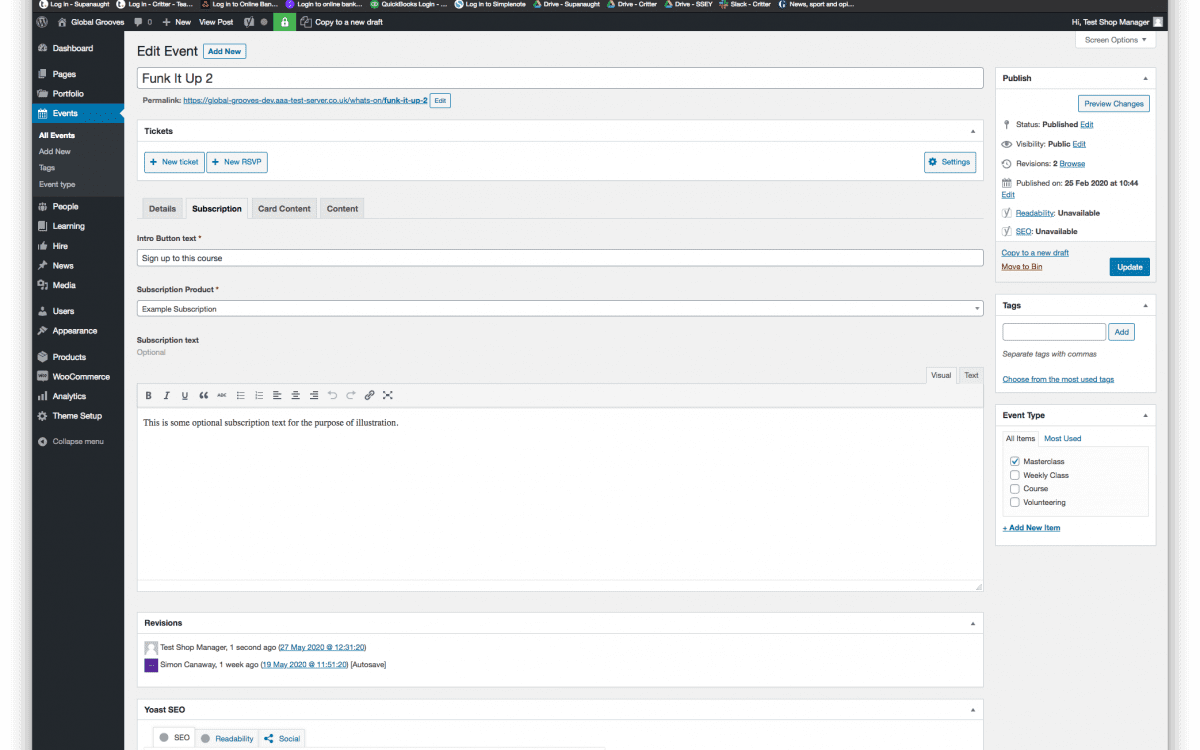Open the Yoast Readability tab
Screen dimensions: 1200x750
tap(227, 738)
